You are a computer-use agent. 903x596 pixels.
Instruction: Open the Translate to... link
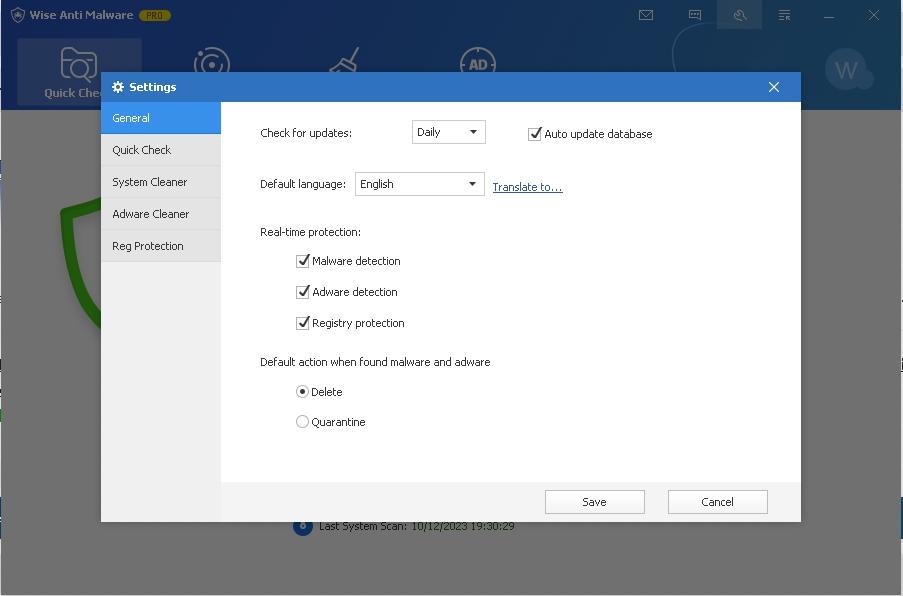coord(527,187)
